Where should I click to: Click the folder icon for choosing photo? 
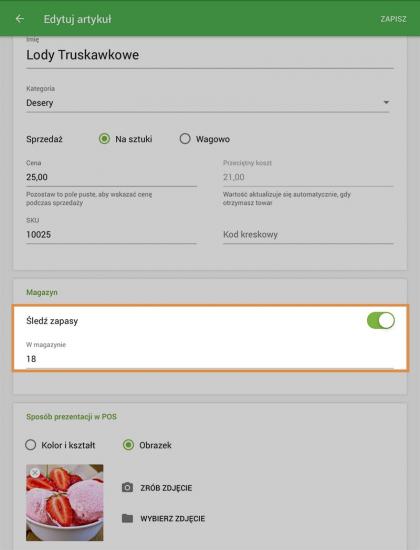[x=127, y=518]
